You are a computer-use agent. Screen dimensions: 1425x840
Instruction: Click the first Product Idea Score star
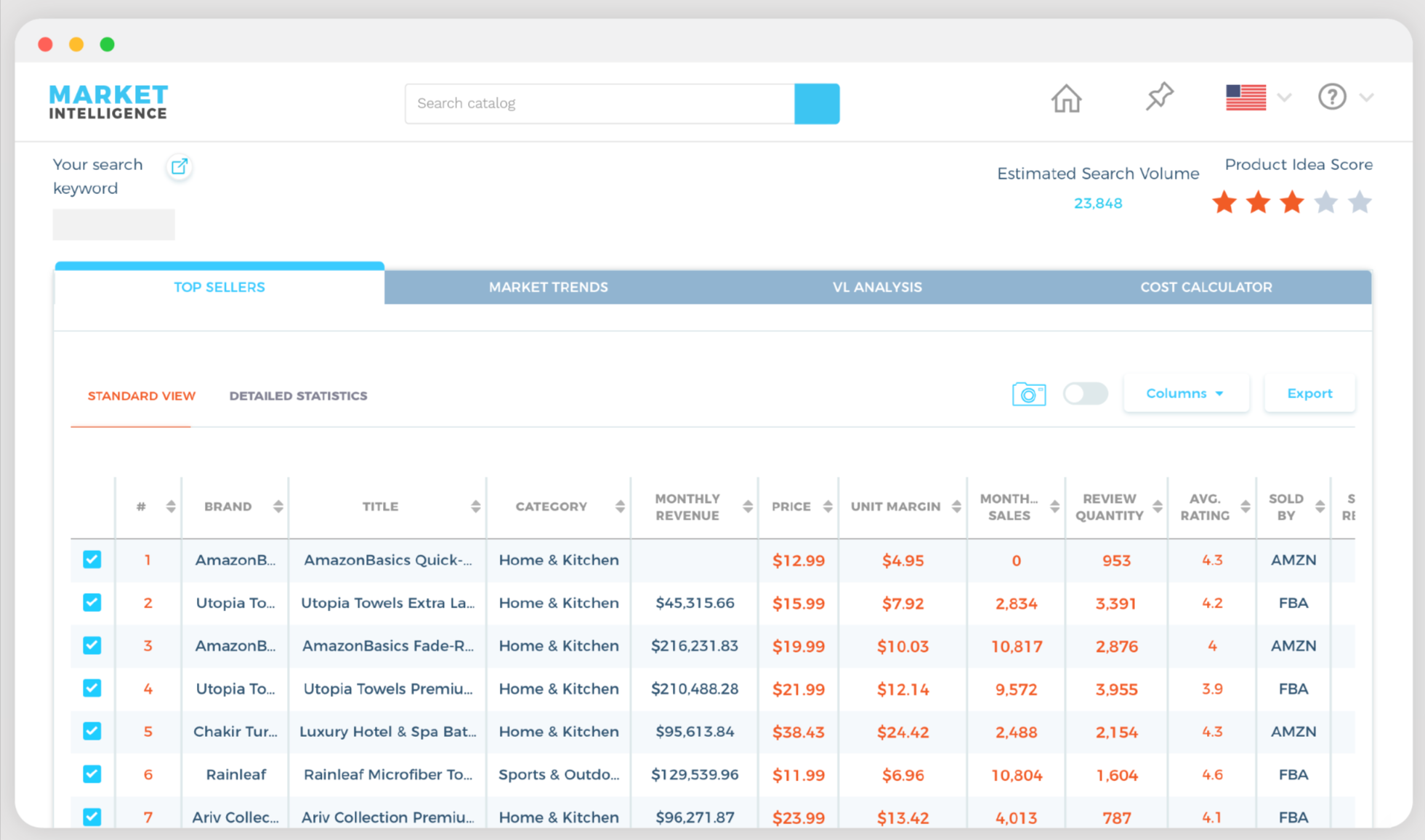point(1224,202)
